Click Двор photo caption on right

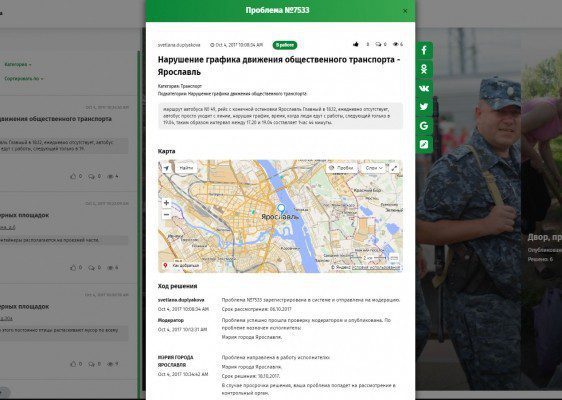(544, 237)
